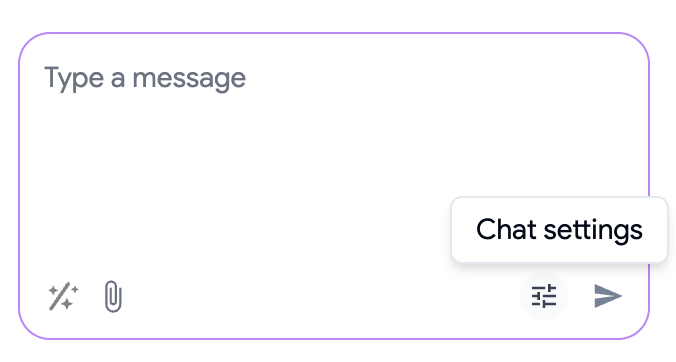Select the prompt enhancement wand tool
676x362 pixels.
click(63, 296)
